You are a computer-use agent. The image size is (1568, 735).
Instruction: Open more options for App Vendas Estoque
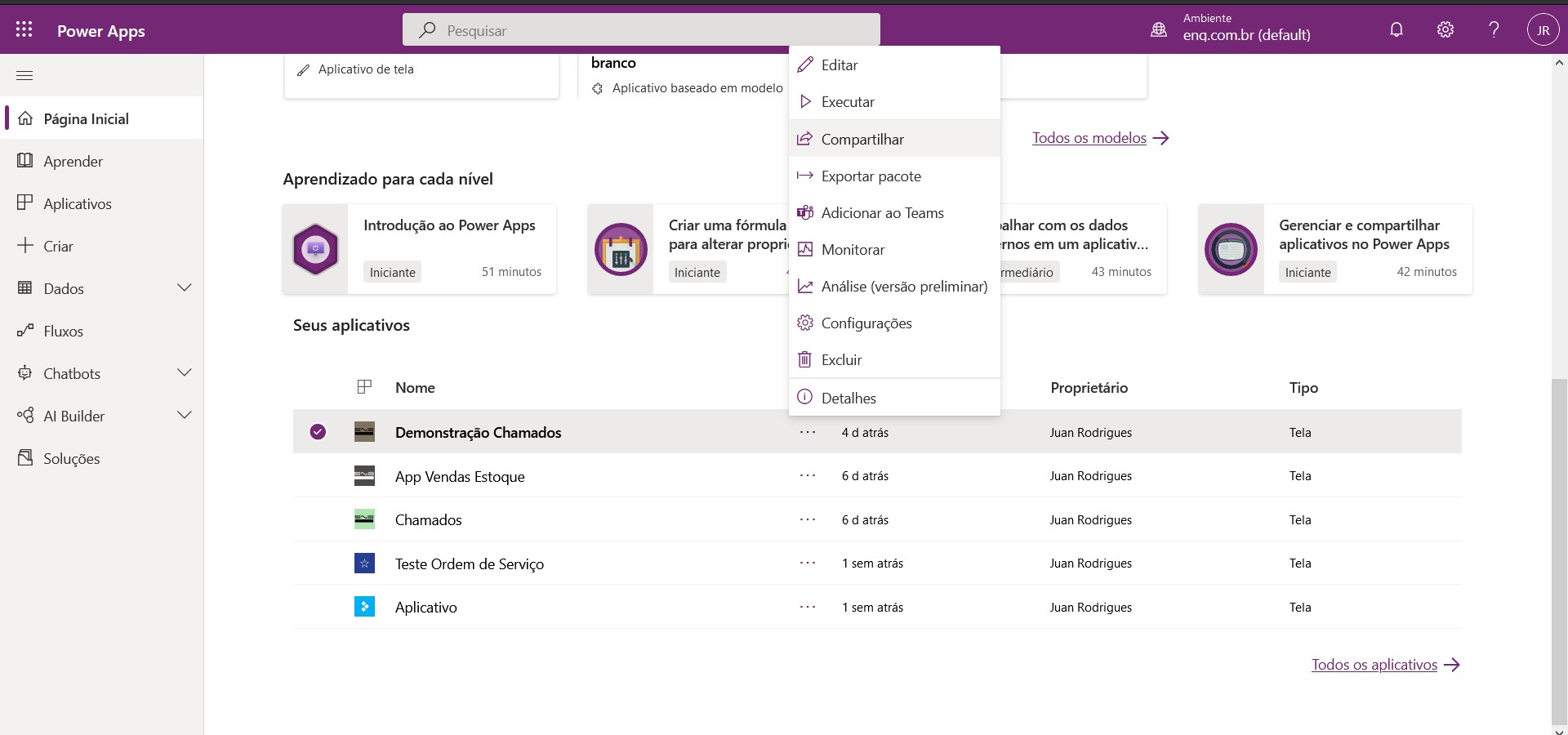coord(808,475)
